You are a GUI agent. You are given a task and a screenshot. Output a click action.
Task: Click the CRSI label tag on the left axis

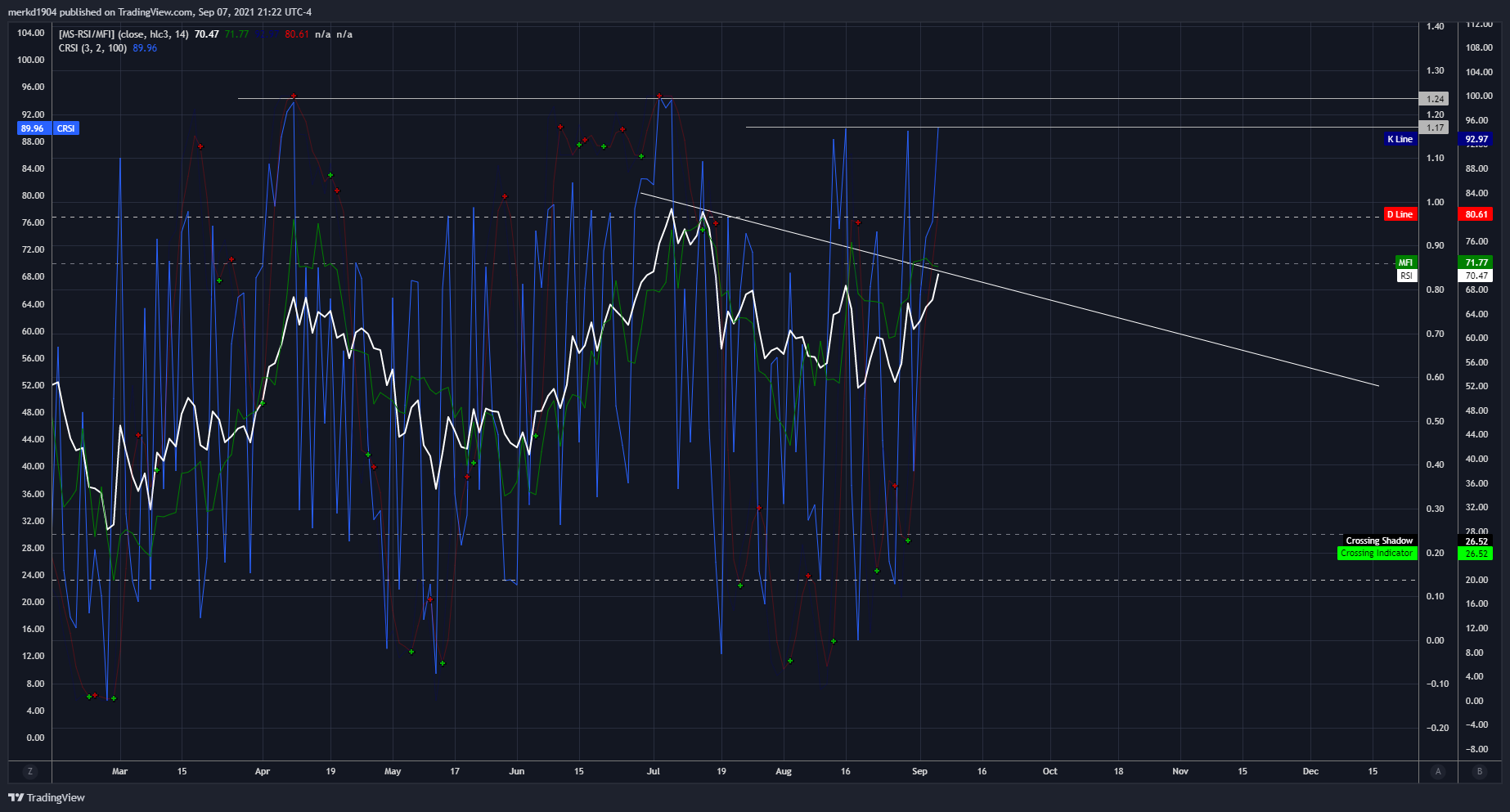(66, 128)
